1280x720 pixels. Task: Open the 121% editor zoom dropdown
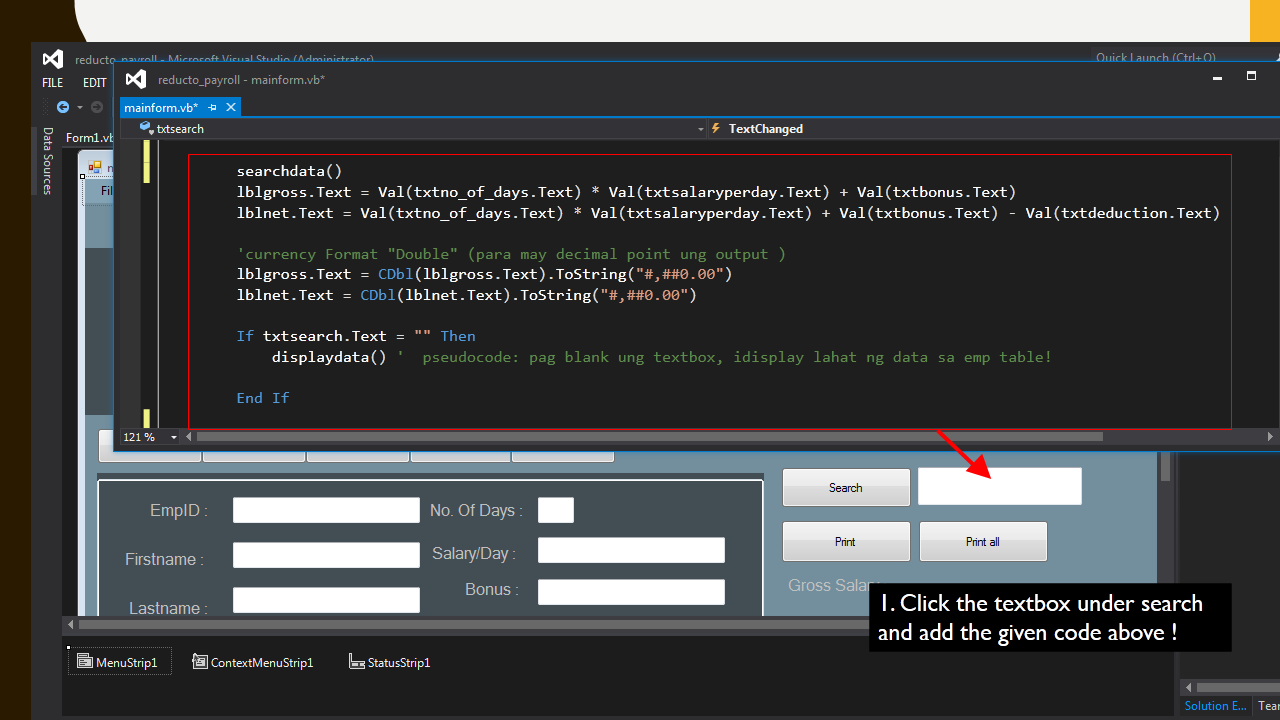tap(172, 436)
